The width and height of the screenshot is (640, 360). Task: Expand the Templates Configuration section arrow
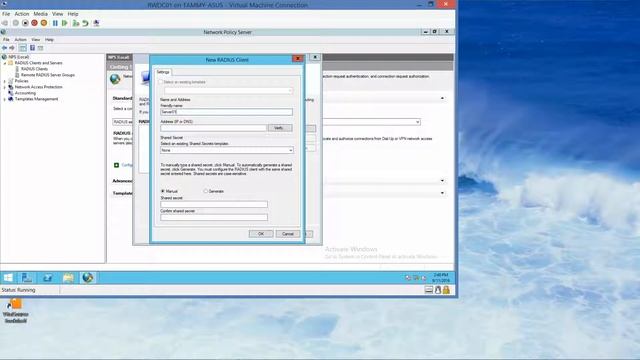click(442, 193)
